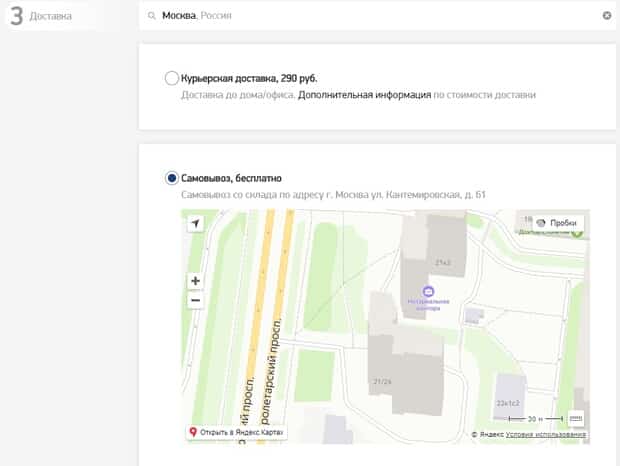The image size is (620, 466).
Task: Open map in Яндекс Картах
Action: (237, 433)
